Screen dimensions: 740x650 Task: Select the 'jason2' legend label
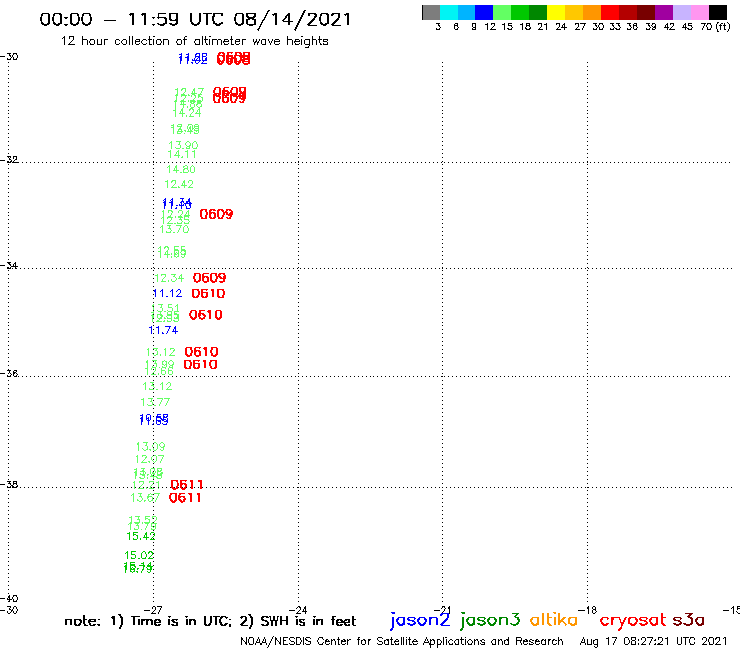pyautogui.click(x=420, y=620)
